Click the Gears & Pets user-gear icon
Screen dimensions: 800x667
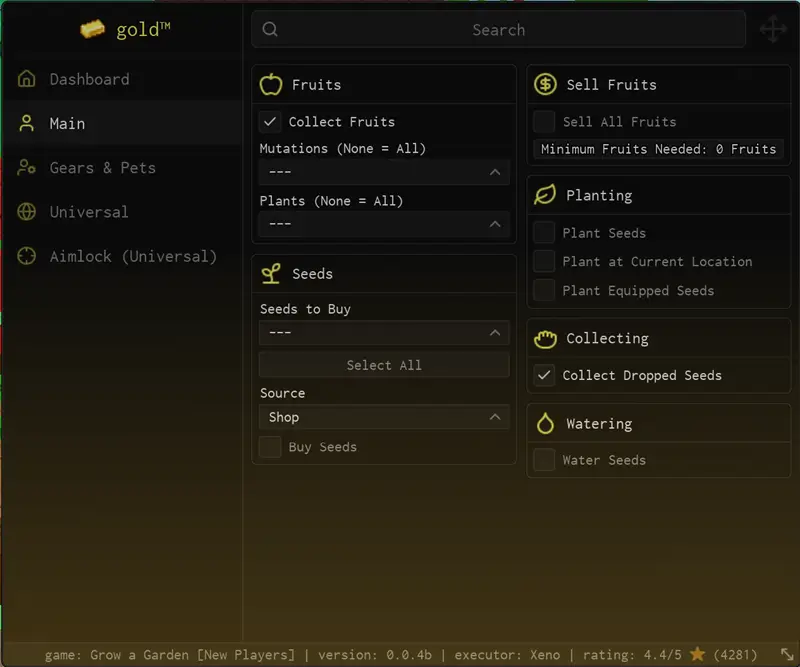[x=27, y=167]
